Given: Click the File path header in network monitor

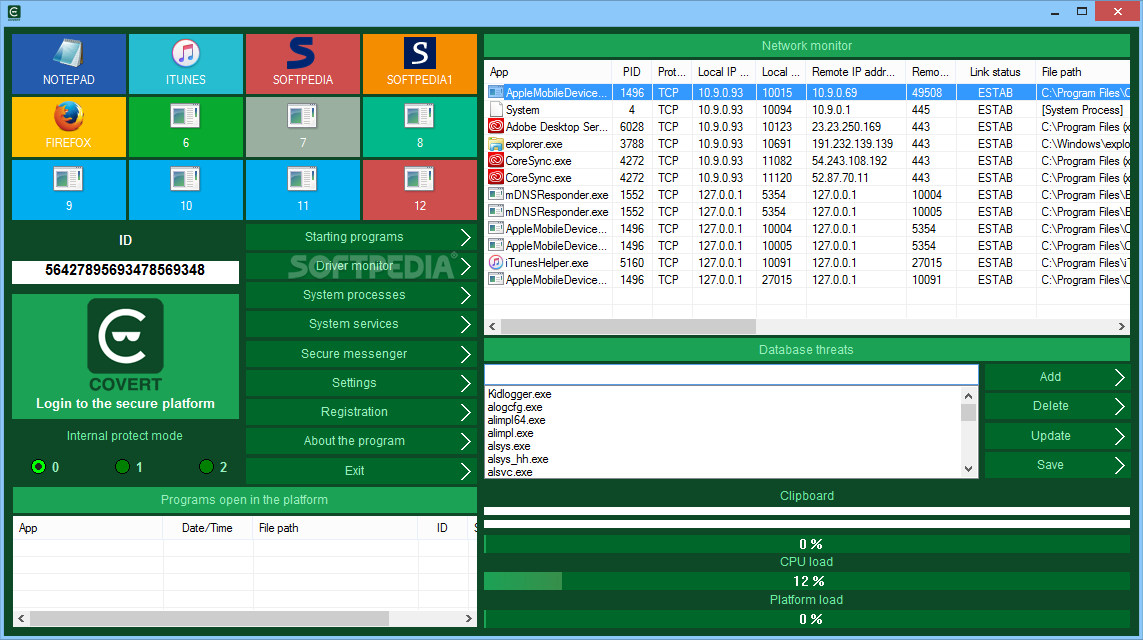Looking at the screenshot, I should [x=1083, y=71].
